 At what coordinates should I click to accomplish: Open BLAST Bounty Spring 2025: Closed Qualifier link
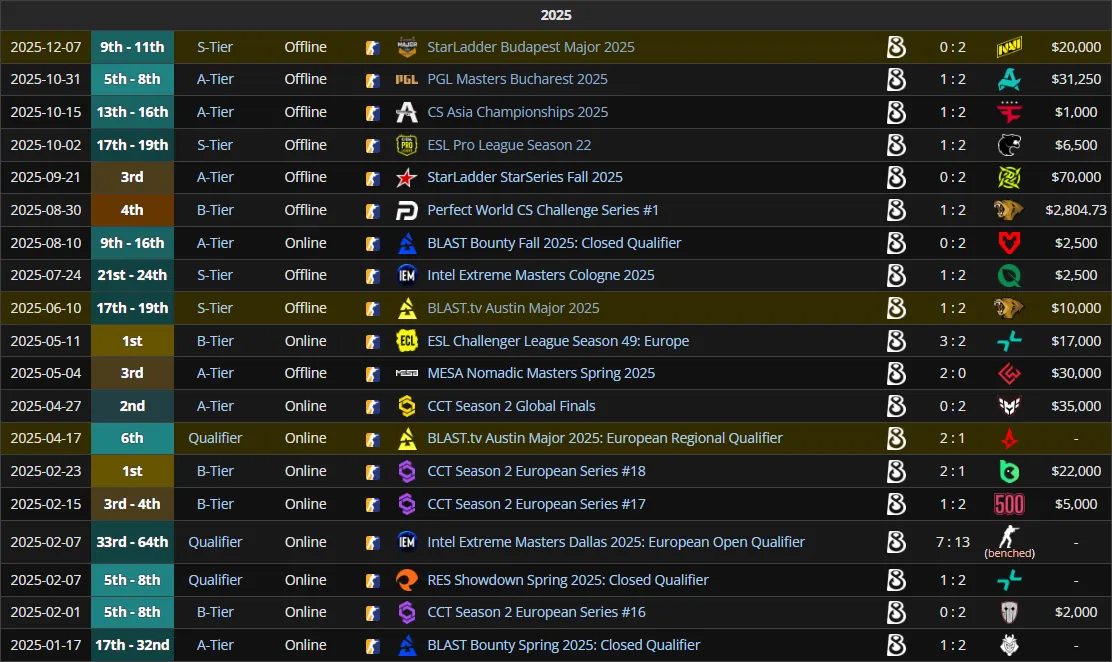coord(563,645)
